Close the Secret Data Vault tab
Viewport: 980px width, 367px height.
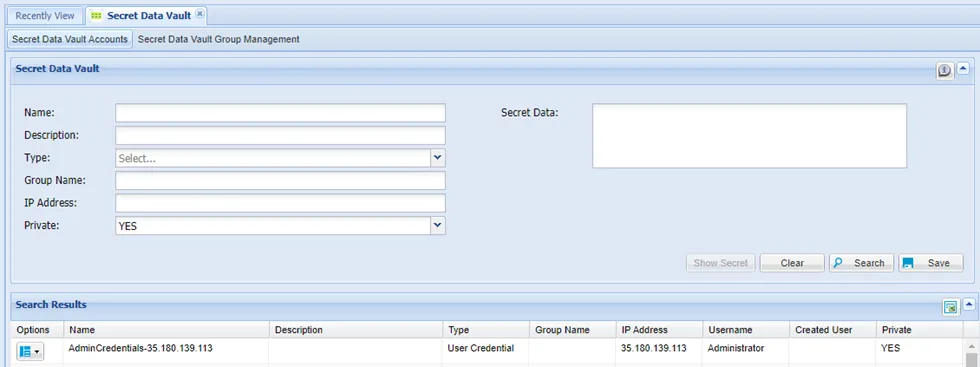pyautogui.click(x=199, y=14)
